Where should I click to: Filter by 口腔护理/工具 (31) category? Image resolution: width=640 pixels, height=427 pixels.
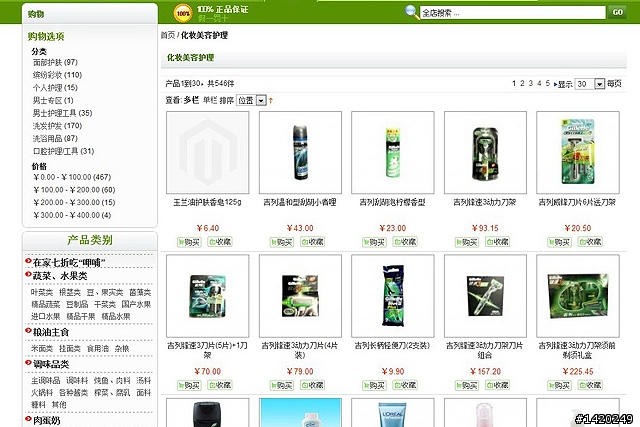(63, 151)
